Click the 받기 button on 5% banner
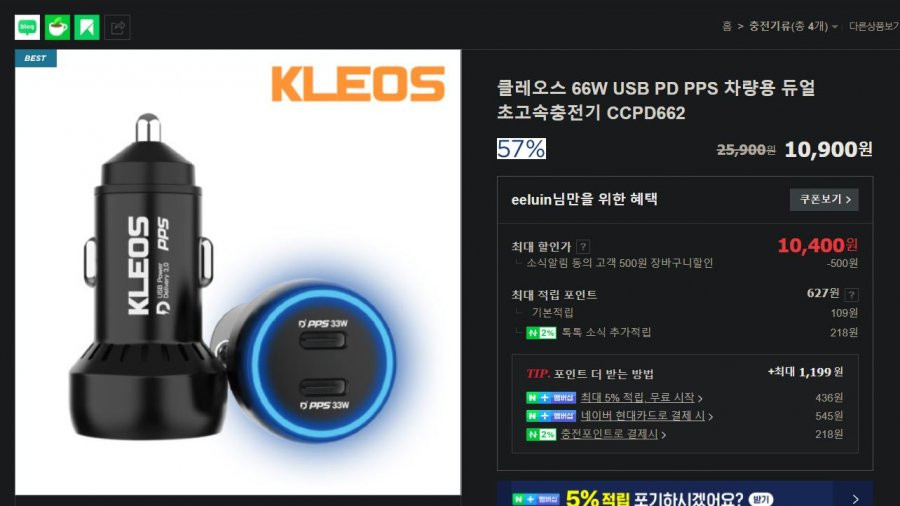 761,499
